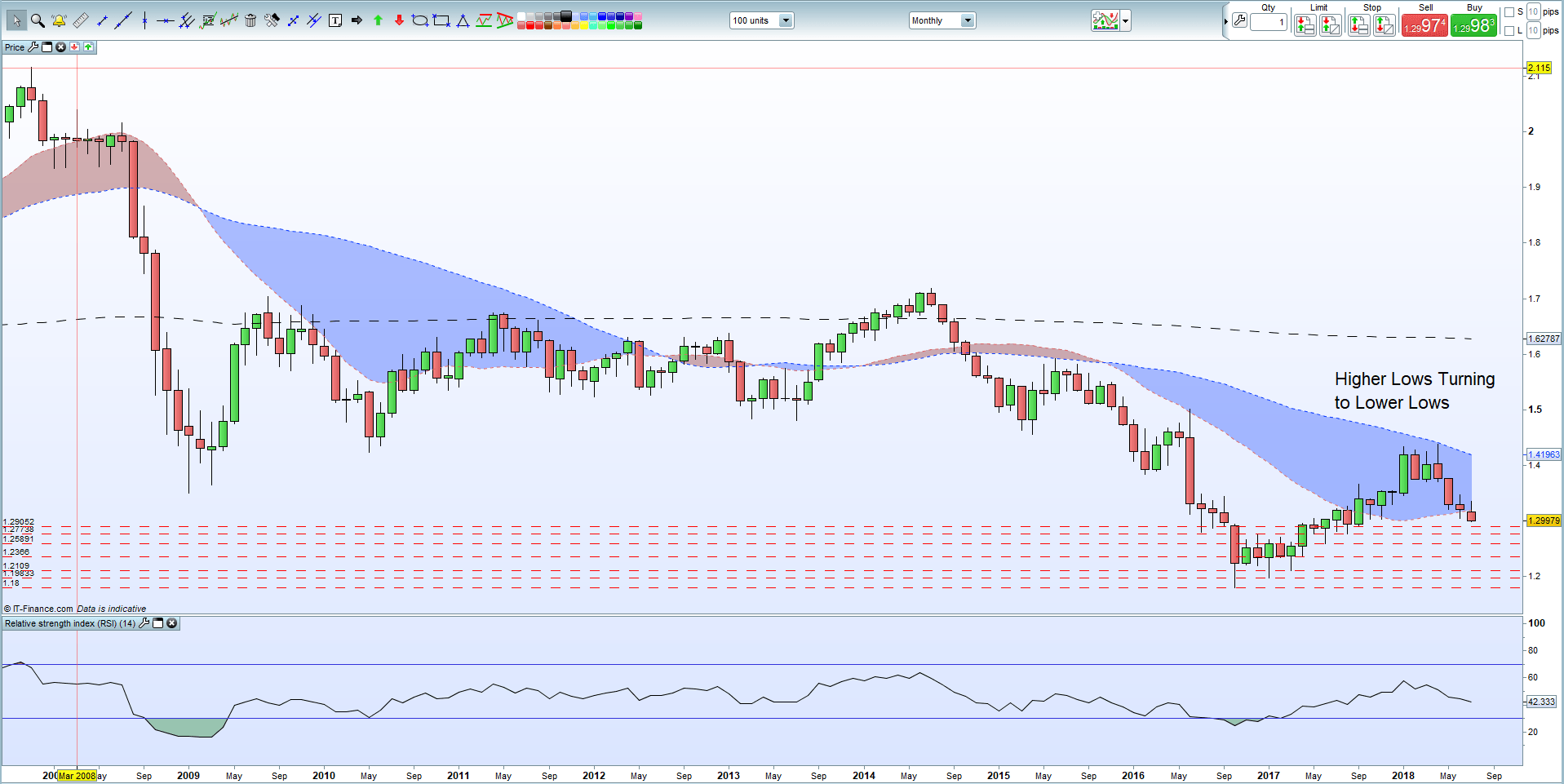This screenshot has width=1564, height=784.
Task: Click the 1.41963 price axis label
Action: 1544,454
